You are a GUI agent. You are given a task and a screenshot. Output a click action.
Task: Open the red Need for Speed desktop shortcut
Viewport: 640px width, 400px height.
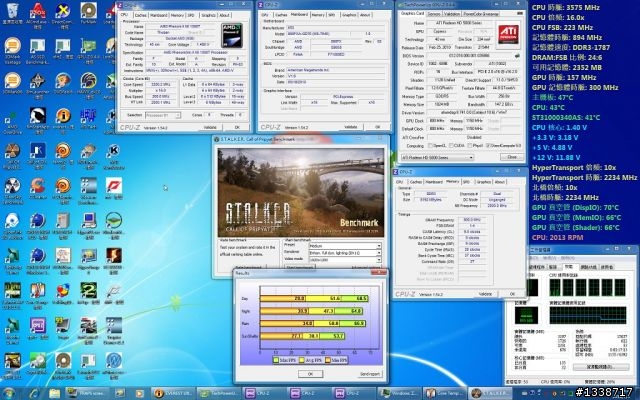click(x=114, y=188)
